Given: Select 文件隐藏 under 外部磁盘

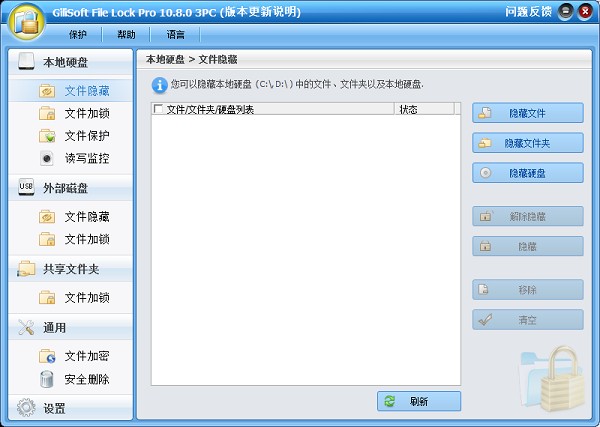Looking at the screenshot, I should point(86,217).
